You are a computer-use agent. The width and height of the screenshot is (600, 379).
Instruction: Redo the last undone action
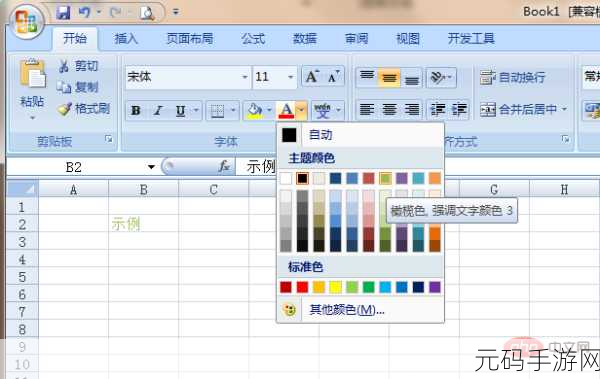[114, 13]
